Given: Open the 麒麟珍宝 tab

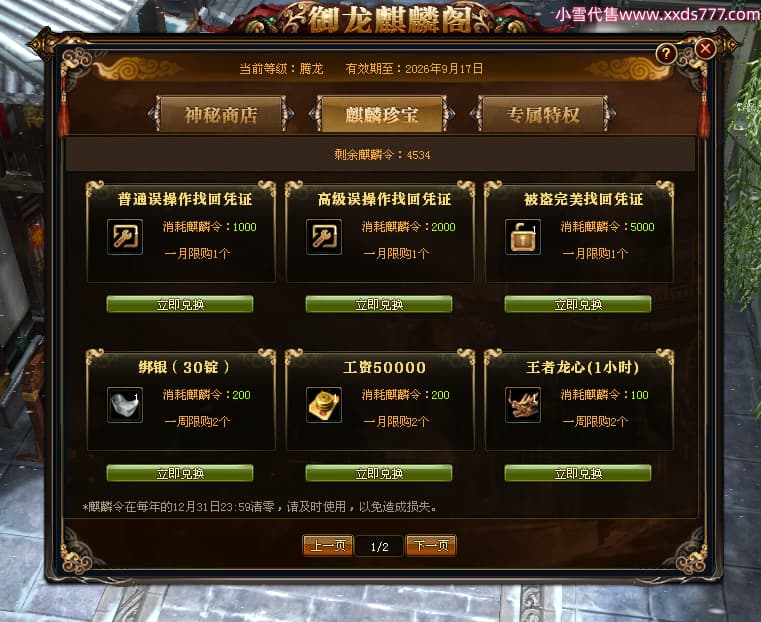Looking at the screenshot, I should coord(381,115).
